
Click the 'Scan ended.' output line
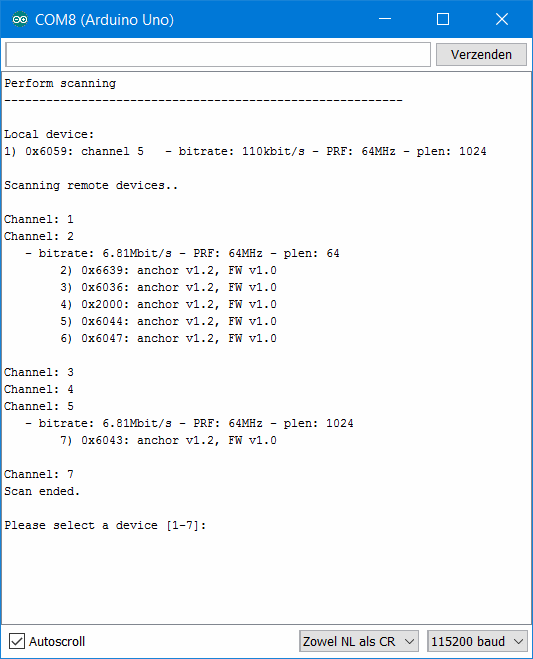(42, 491)
